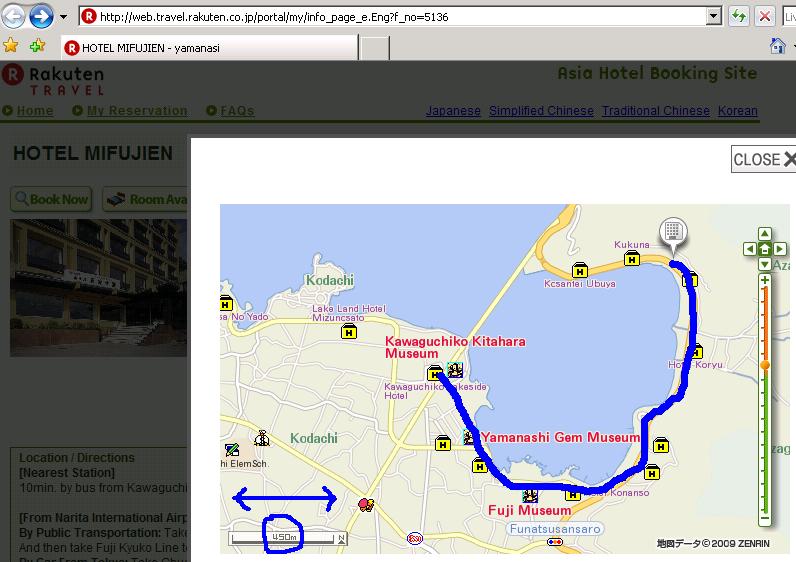The width and height of the screenshot is (796, 562).
Task: Pan the map left with arrow
Action: [x=749, y=249]
